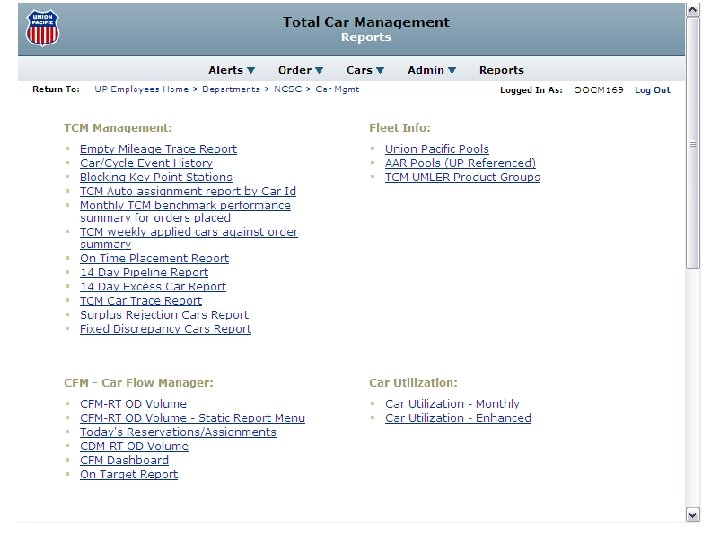Open the Alerts dropdown menu
720x540 pixels.
tap(231, 70)
